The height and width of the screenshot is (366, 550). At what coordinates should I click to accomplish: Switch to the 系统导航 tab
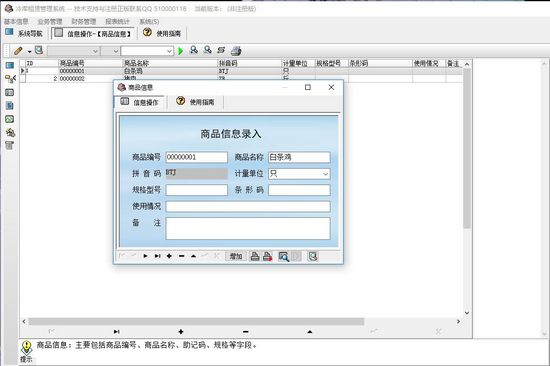[24, 33]
